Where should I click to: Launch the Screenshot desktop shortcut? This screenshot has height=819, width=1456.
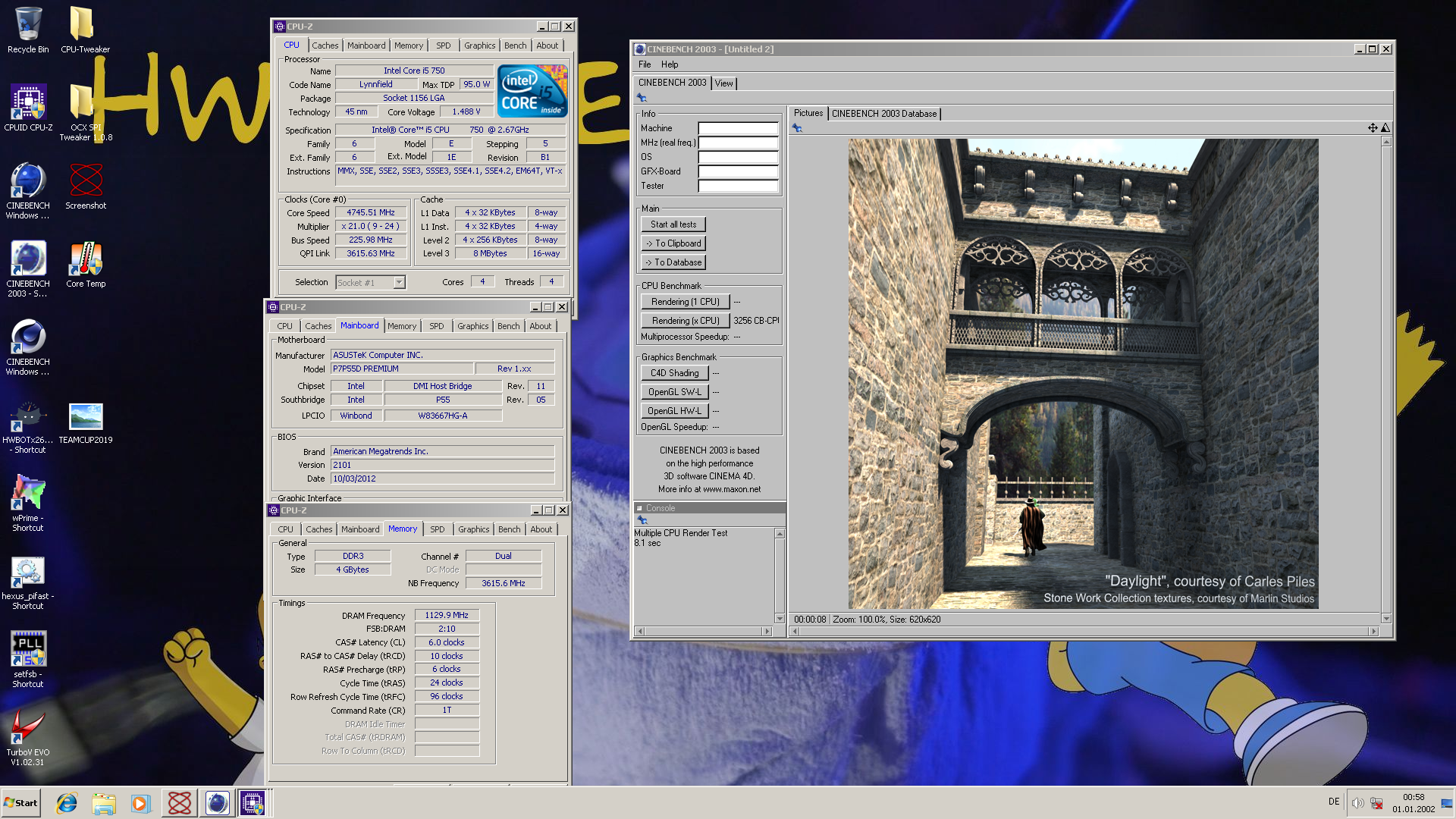tap(86, 187)
